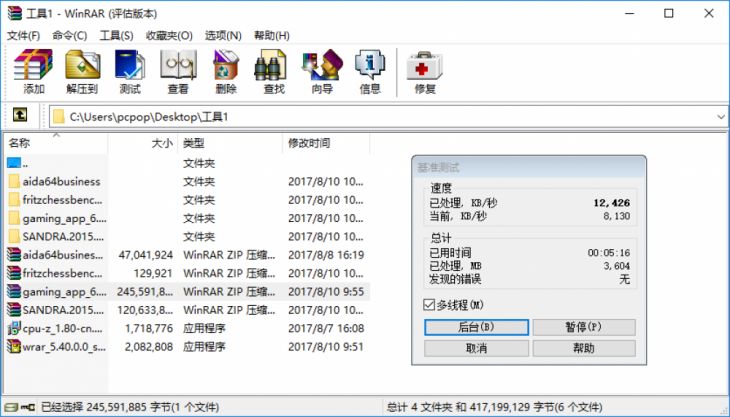The image size is (730, 417).
Task: Click the gaming_app_6... folder icon
Action: 14,218
